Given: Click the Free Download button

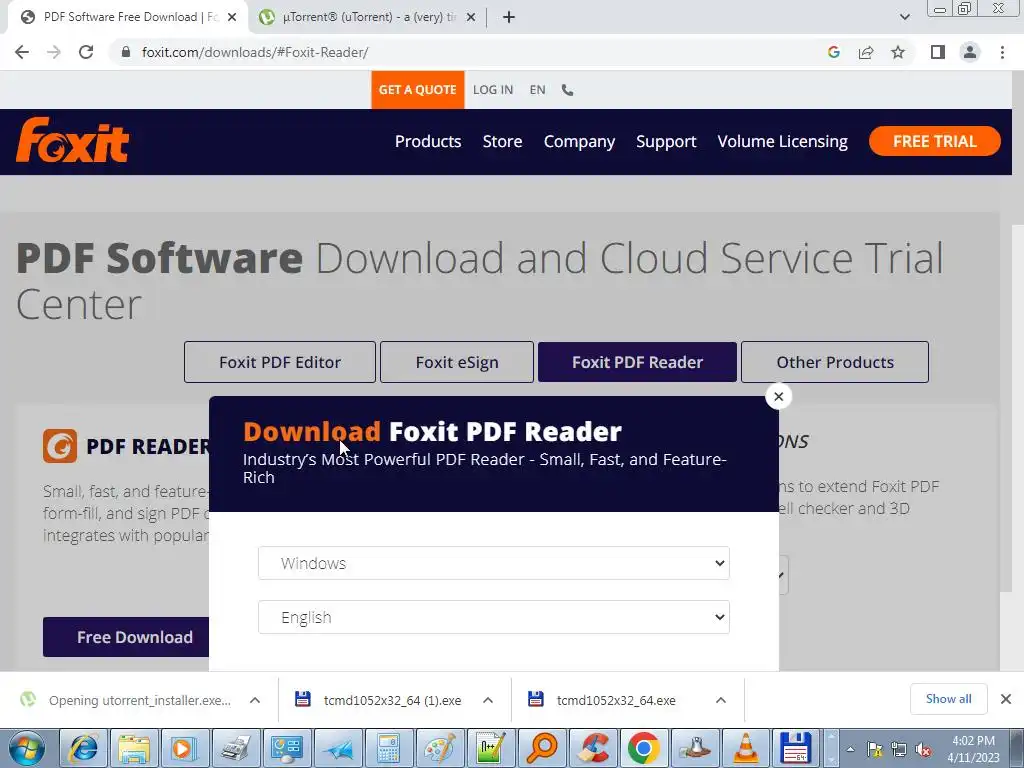Looking at the screenshot, I should pyautogui.click(x=127, y=637).
